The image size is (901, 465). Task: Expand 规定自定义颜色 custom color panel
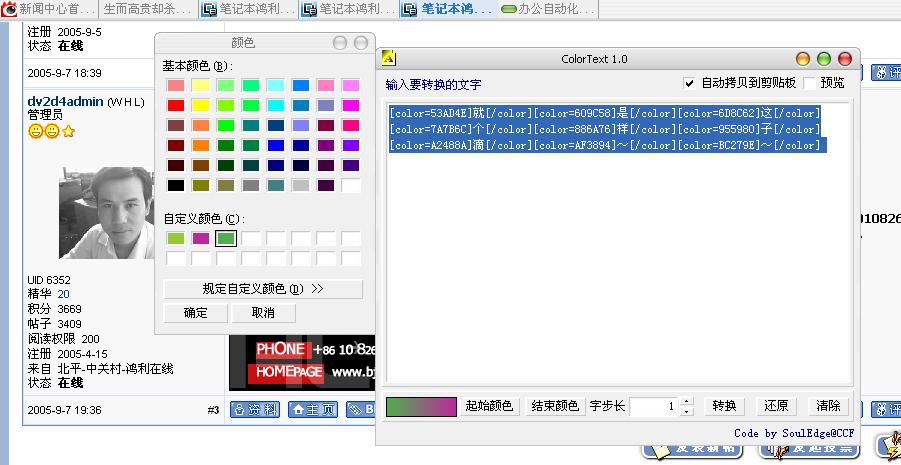click(x=263, y=289)
